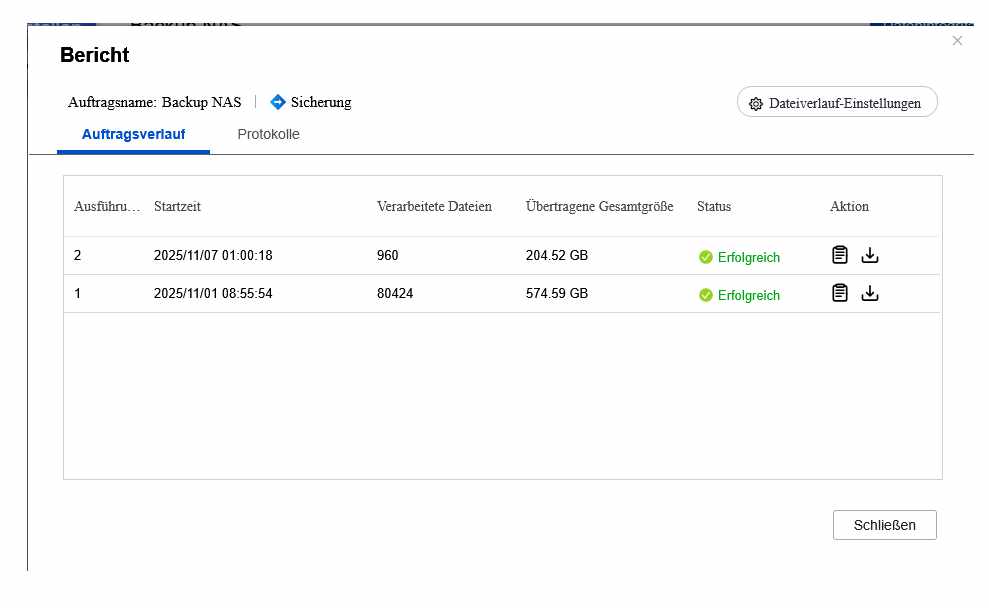
Task: Click the 574.59 GB size cell
Action: tap(557, 294)
